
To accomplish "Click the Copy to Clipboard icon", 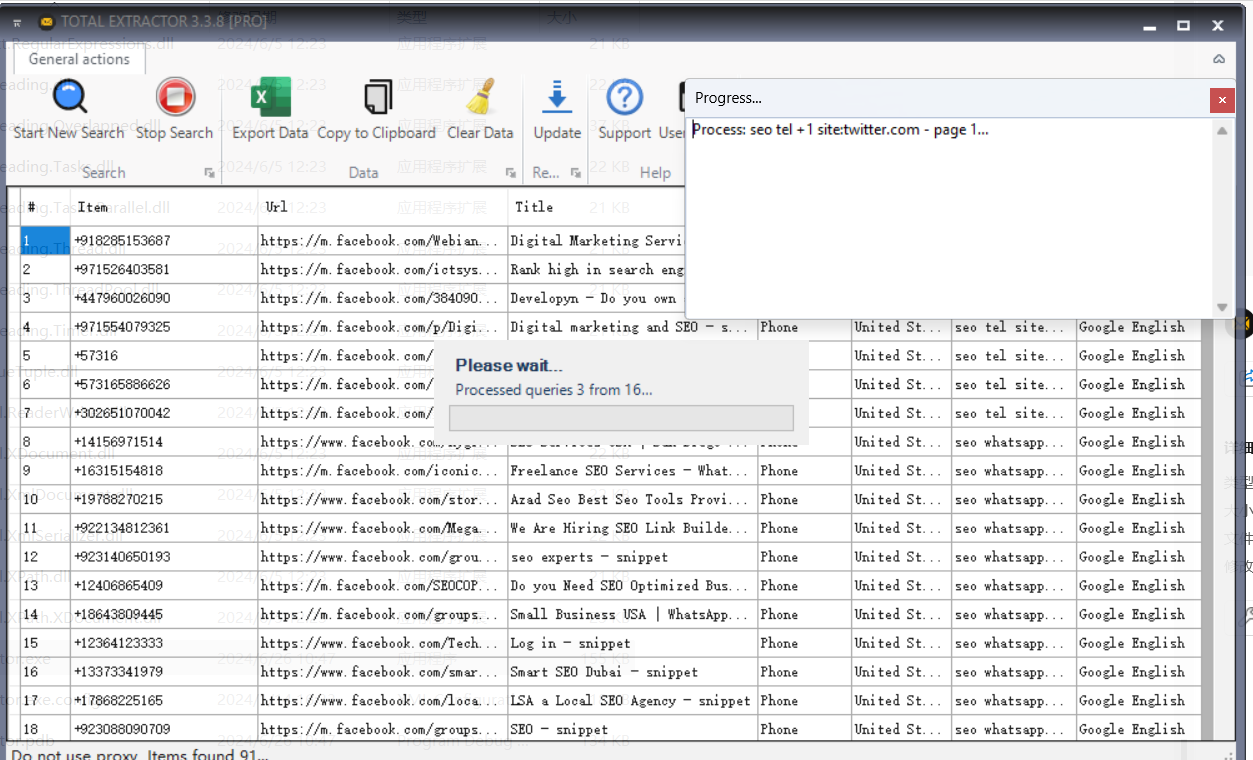I will (376, 98).
